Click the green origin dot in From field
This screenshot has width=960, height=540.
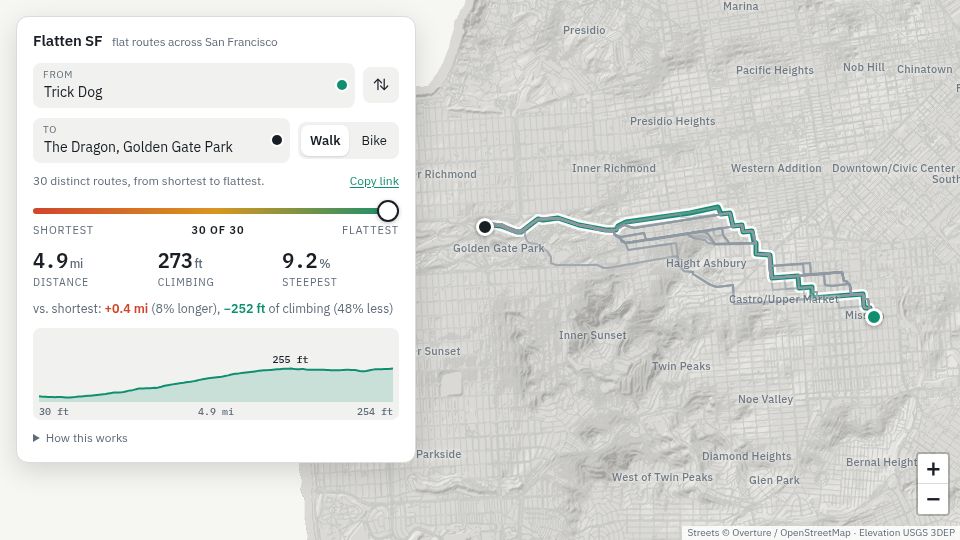pos(342,85)
